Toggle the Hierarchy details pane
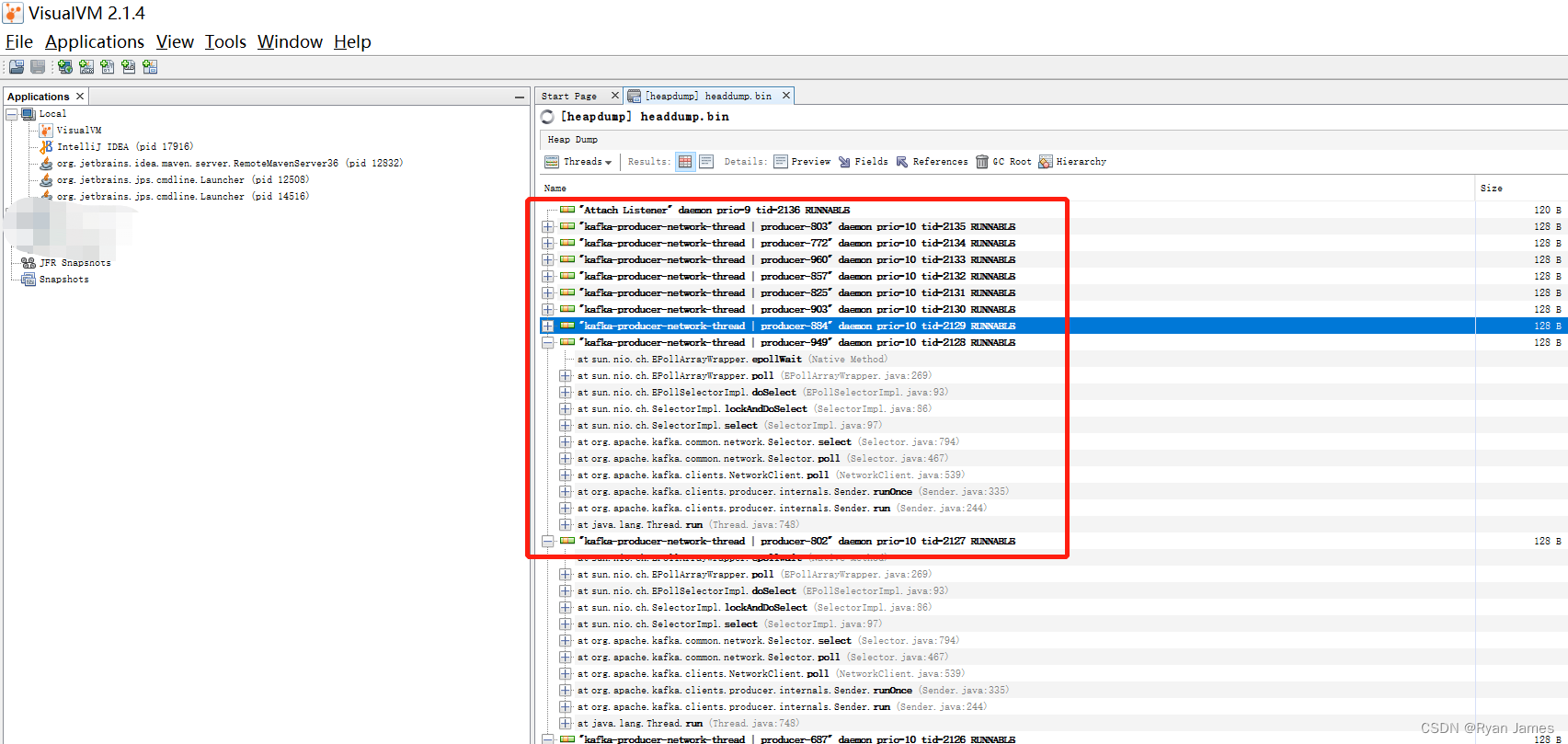 tap(1072, 162)
